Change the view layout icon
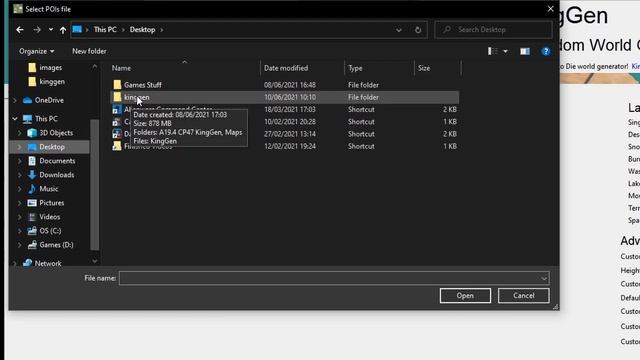 coord(493,51)
